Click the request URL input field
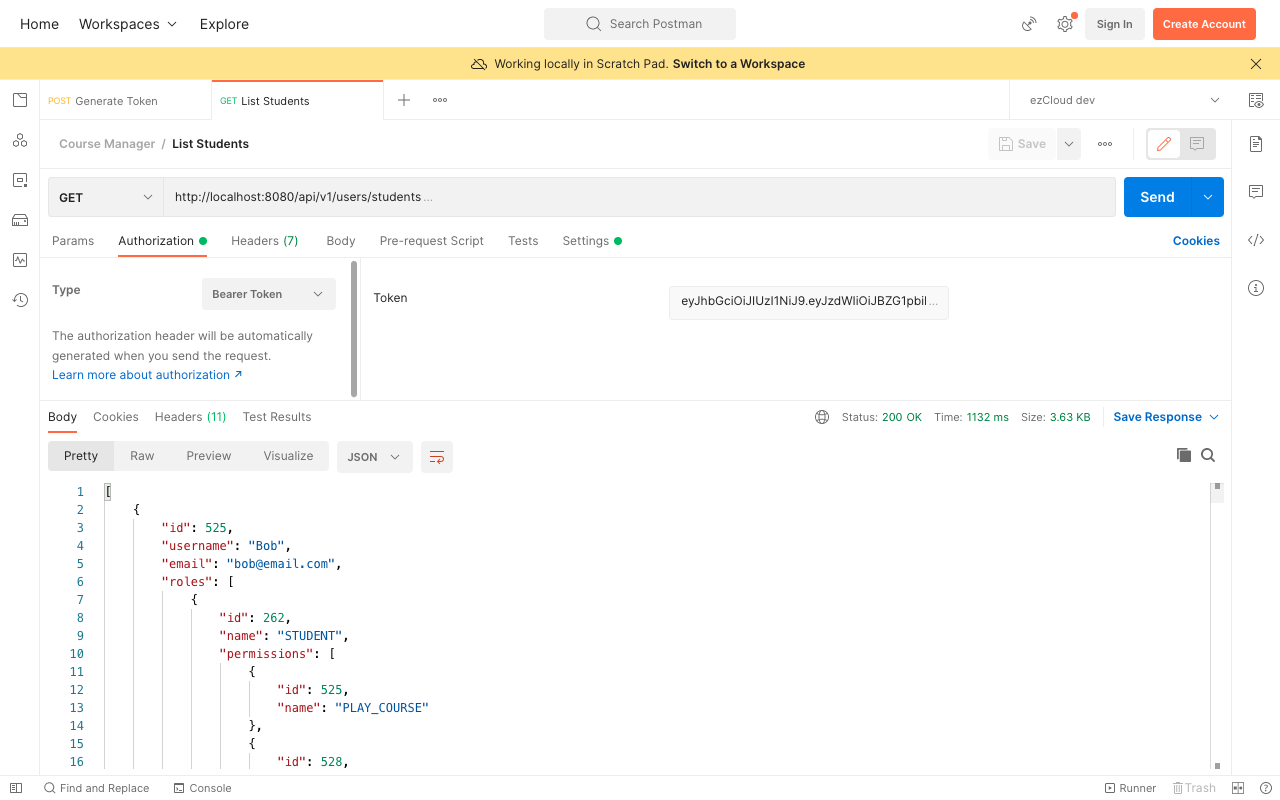1280x800 pixels. pyautogui.click(x=640, y=197)
